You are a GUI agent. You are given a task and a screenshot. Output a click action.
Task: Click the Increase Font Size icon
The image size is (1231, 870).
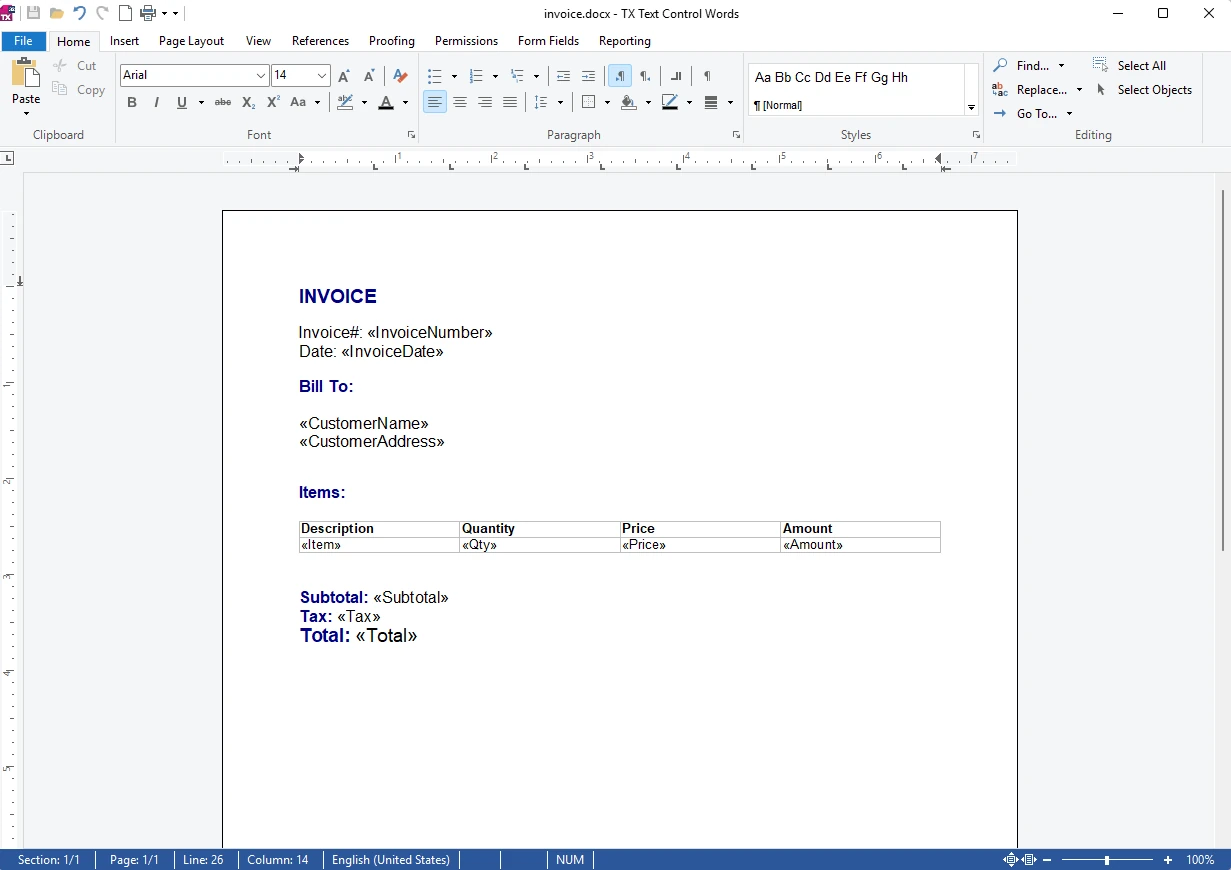(344, 76)
